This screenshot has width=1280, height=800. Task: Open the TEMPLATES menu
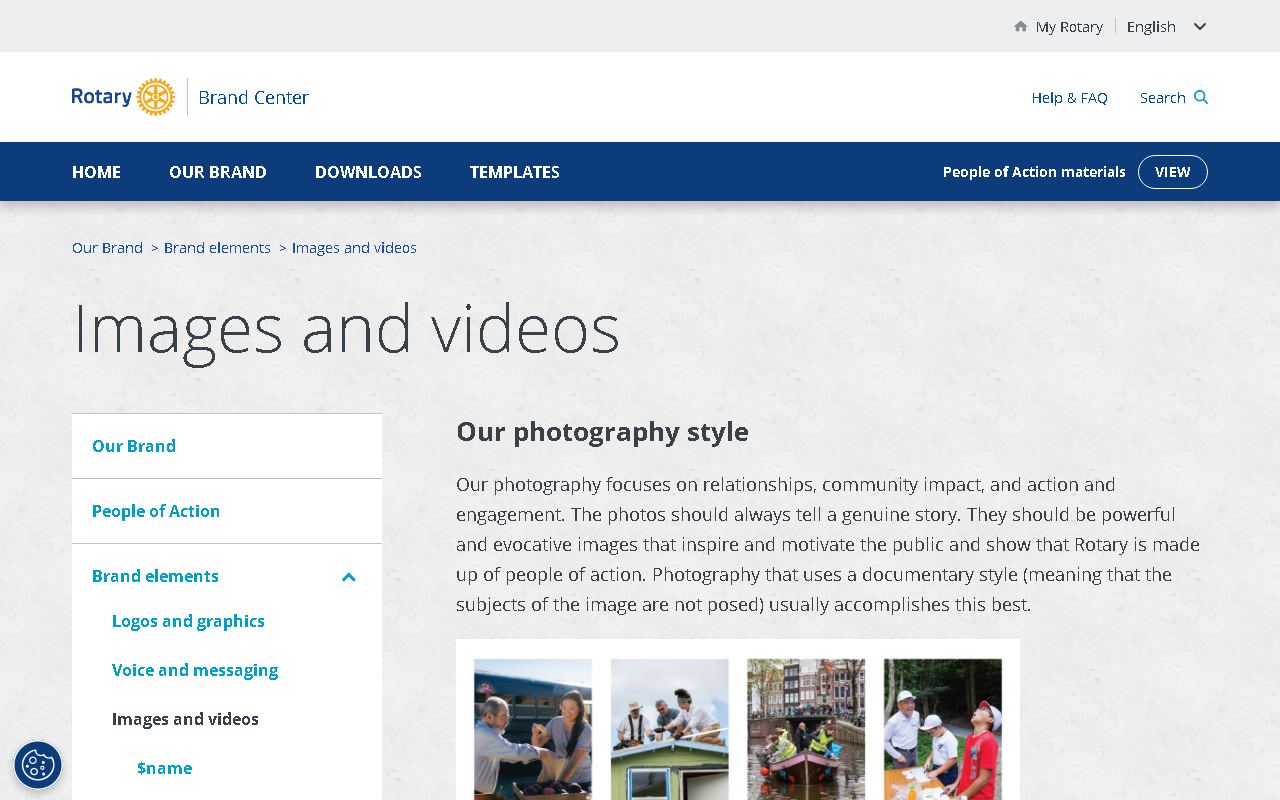pyautogui.click(x=515, y=172)
